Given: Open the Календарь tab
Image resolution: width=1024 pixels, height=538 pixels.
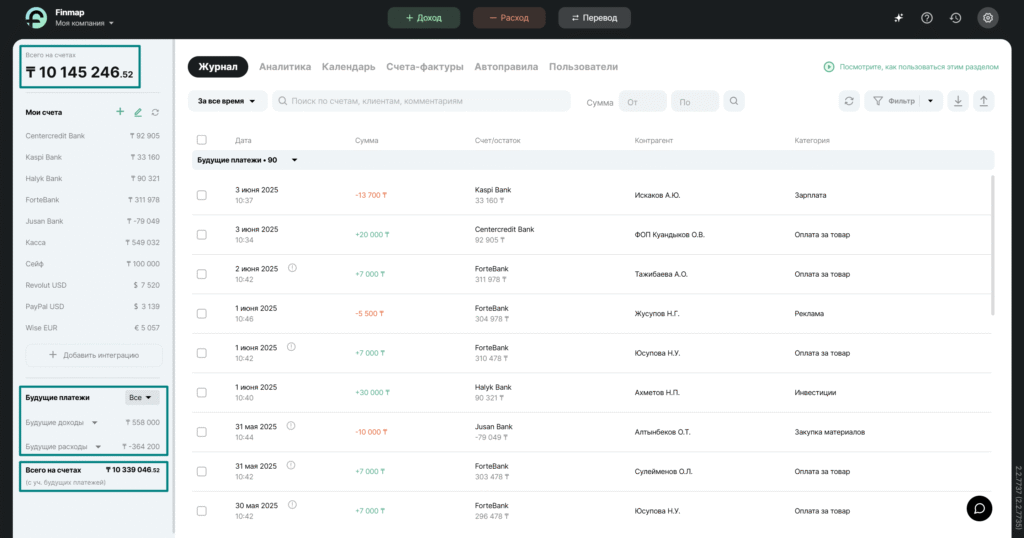Looking at the screenshot, I should 348,67.
